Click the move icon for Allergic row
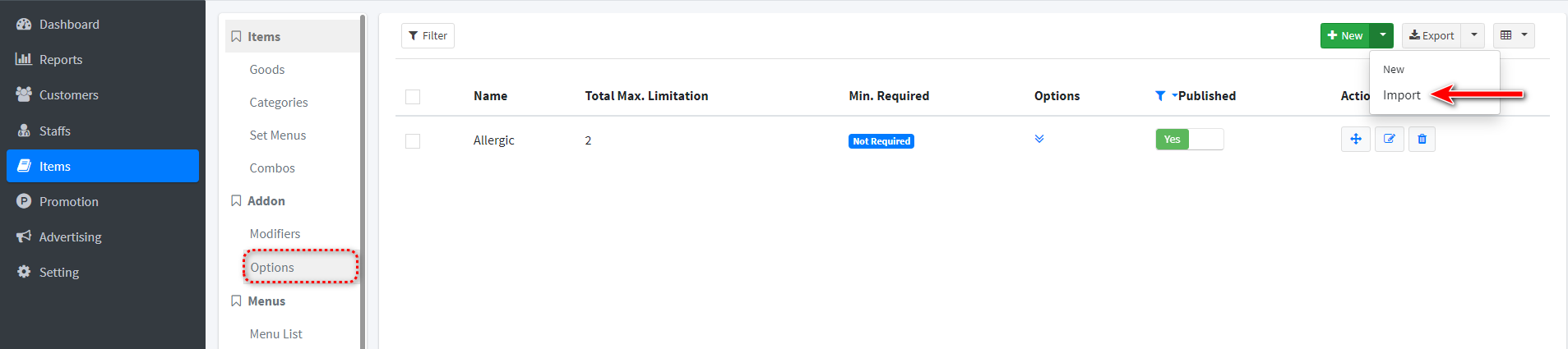The height and width of the screenshot is (349, 1568). (x=1355, y=140)
